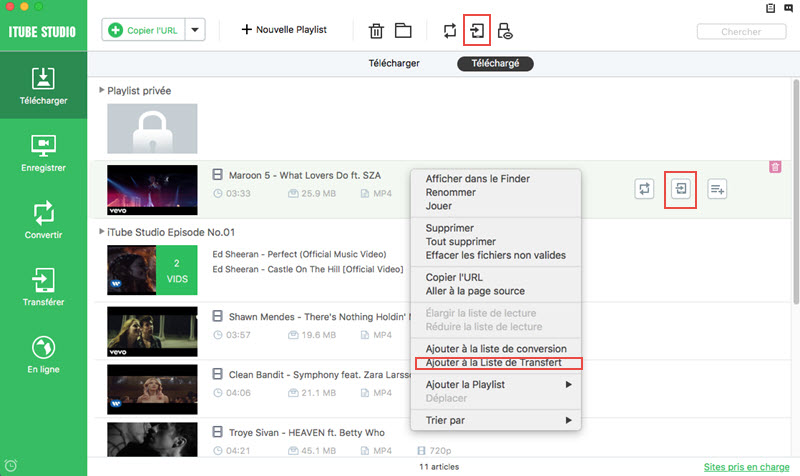Select 'Maroon 5 - What Lovers Do ft. SZA' title
This screenshot has height=476, width=800.
305,175
